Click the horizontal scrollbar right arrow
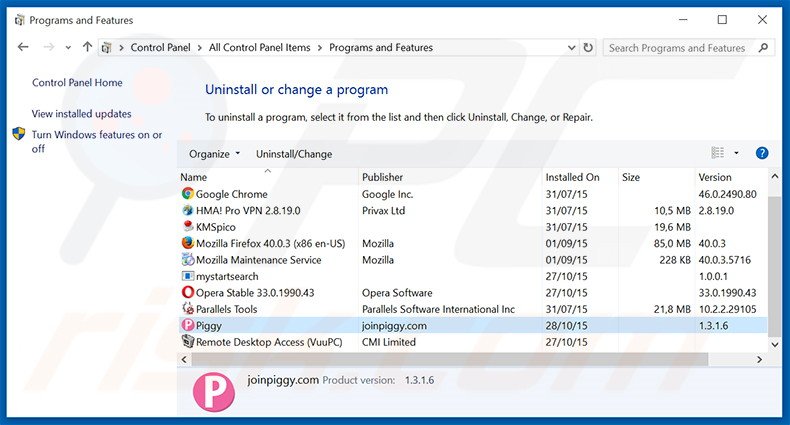Viewport: 790px width, 425px height. coord(759,360)
